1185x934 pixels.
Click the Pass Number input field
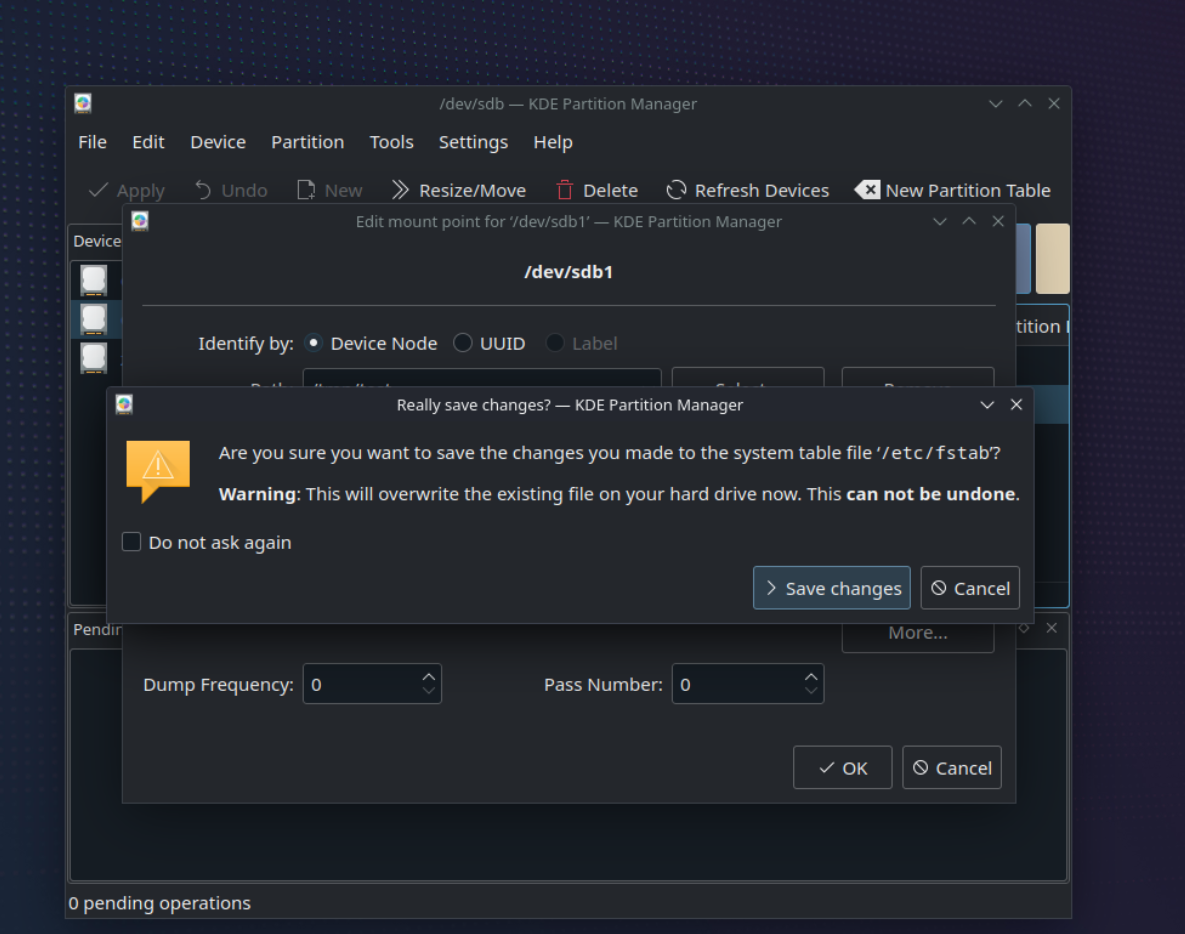pyautogui.click(x=747, y=684)
